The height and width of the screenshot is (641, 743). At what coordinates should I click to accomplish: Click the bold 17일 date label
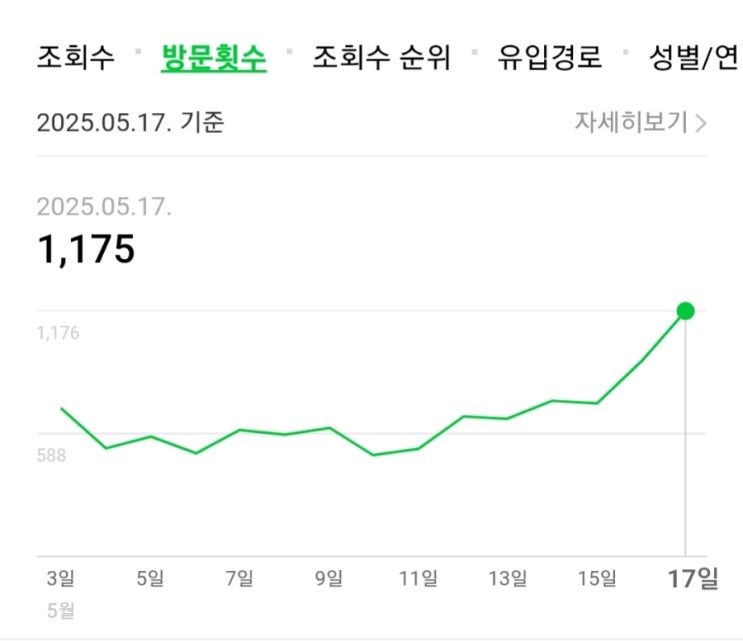(x=692, y=578)
